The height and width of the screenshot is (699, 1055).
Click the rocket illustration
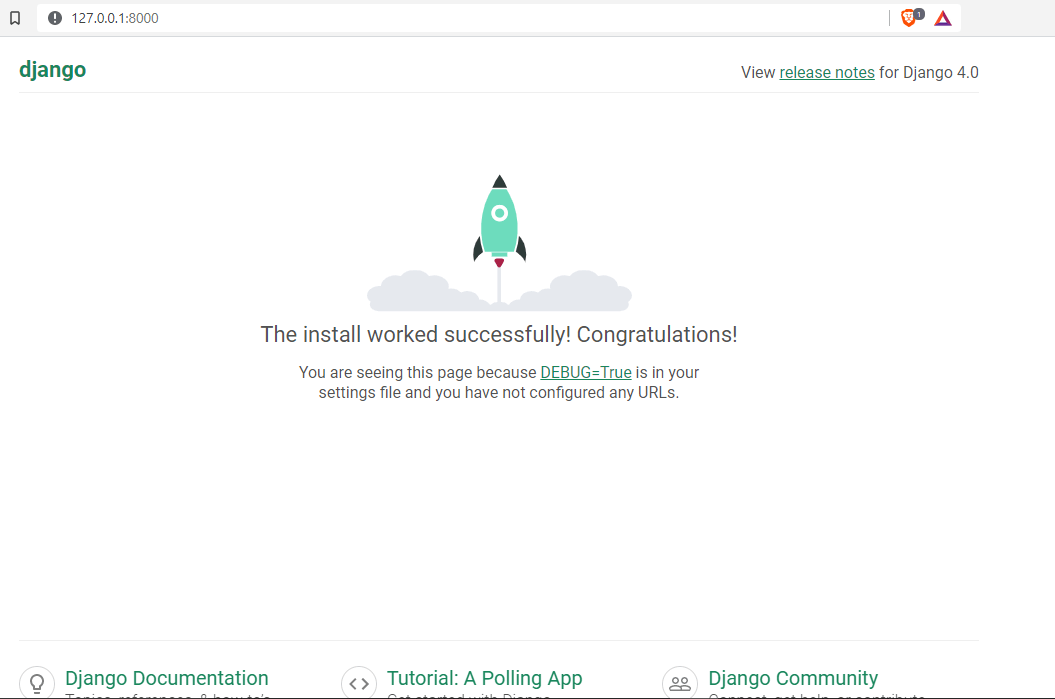tap(499, 243)
